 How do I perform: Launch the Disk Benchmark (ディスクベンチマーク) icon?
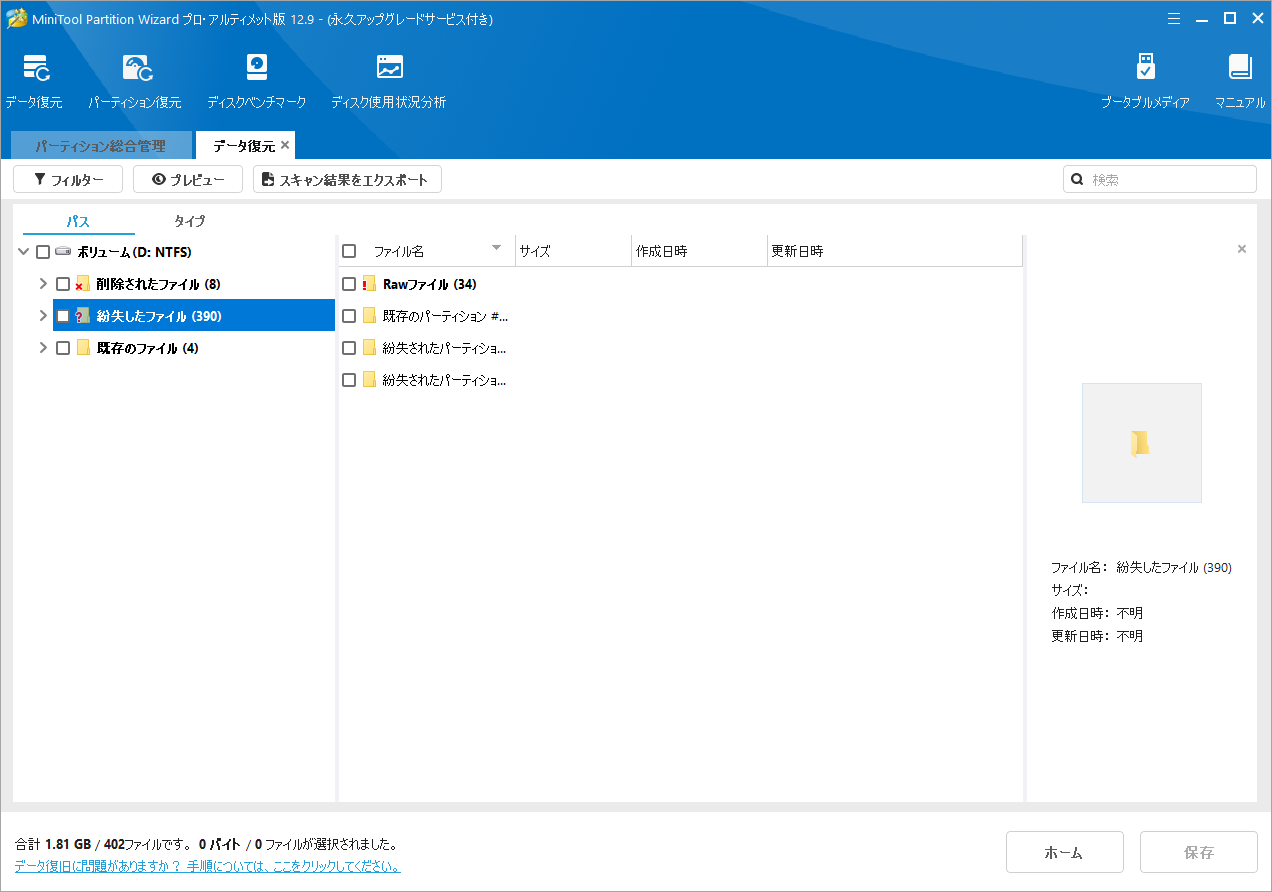(x=257, y=67)
